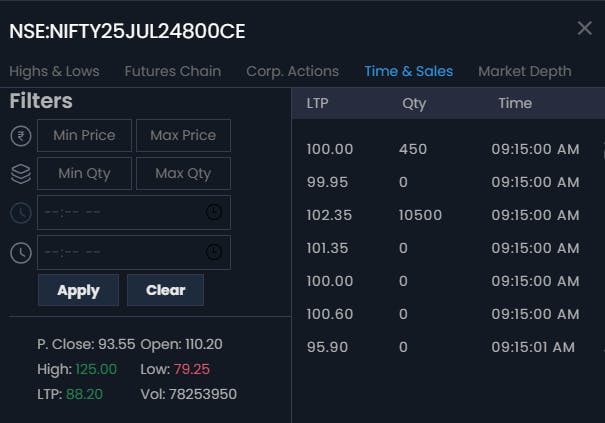Open time picker in second time field
The image size is (605, 423).
(x=213, y=252)
